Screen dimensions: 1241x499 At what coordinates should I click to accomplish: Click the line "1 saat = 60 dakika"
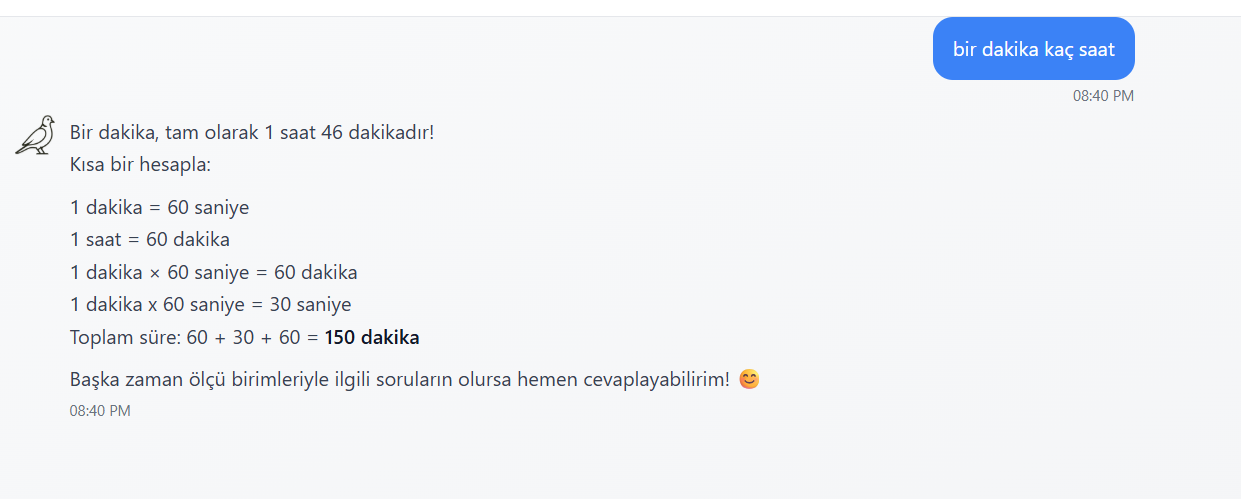pos(150,240)
